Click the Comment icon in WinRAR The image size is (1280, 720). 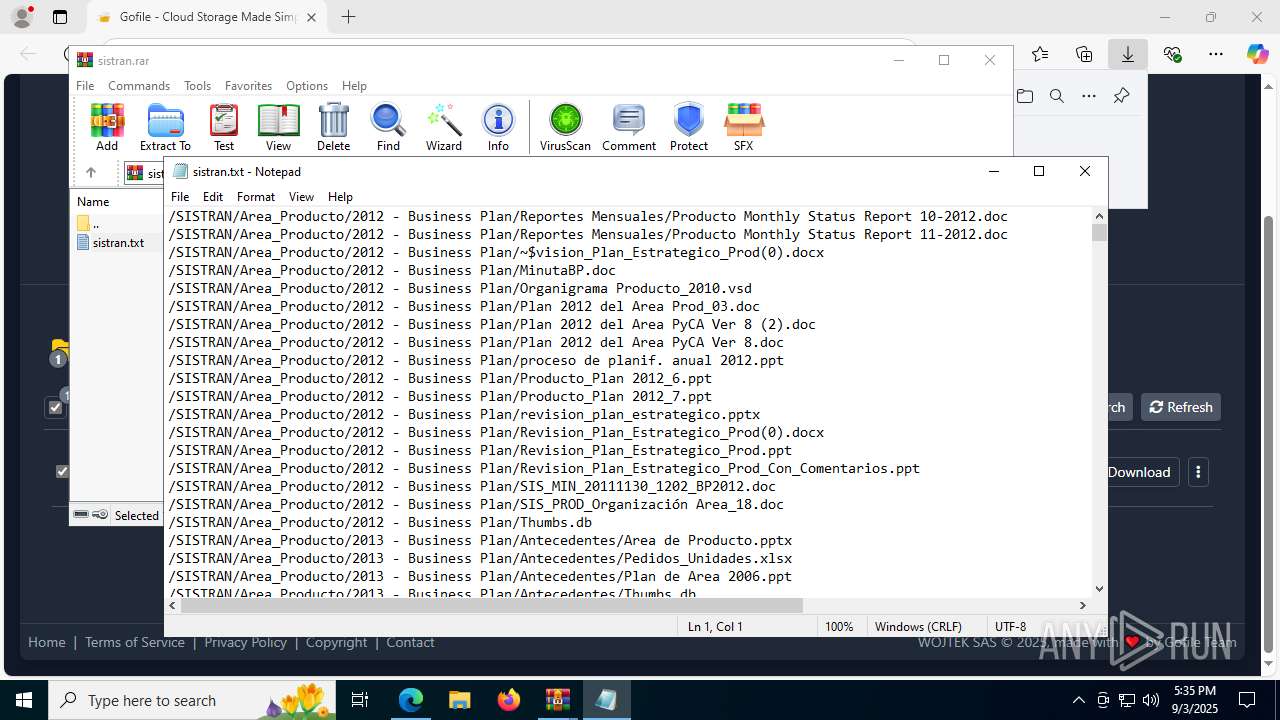click(x=629, y=127)
